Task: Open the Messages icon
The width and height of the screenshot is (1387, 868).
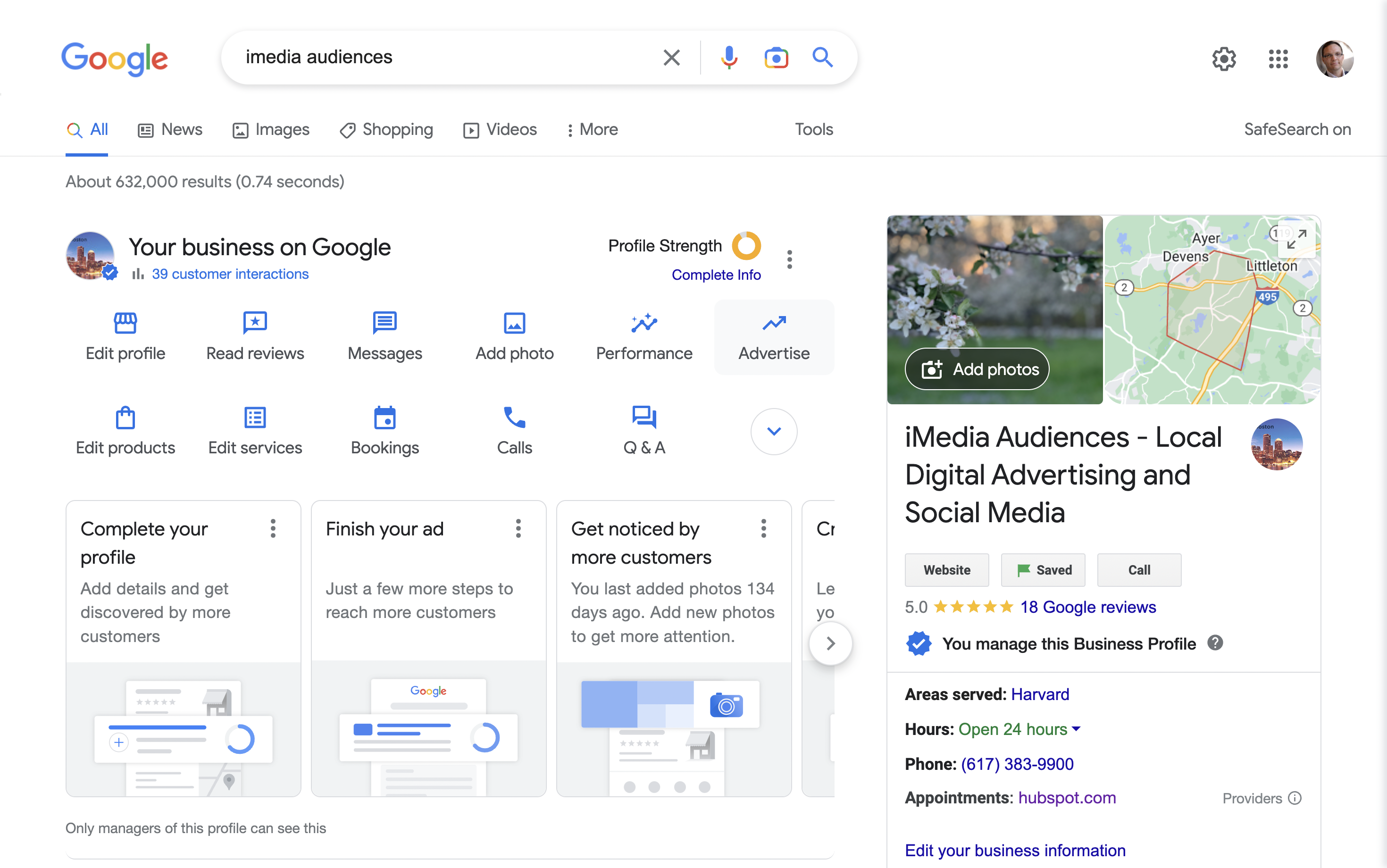Action: 384,323
